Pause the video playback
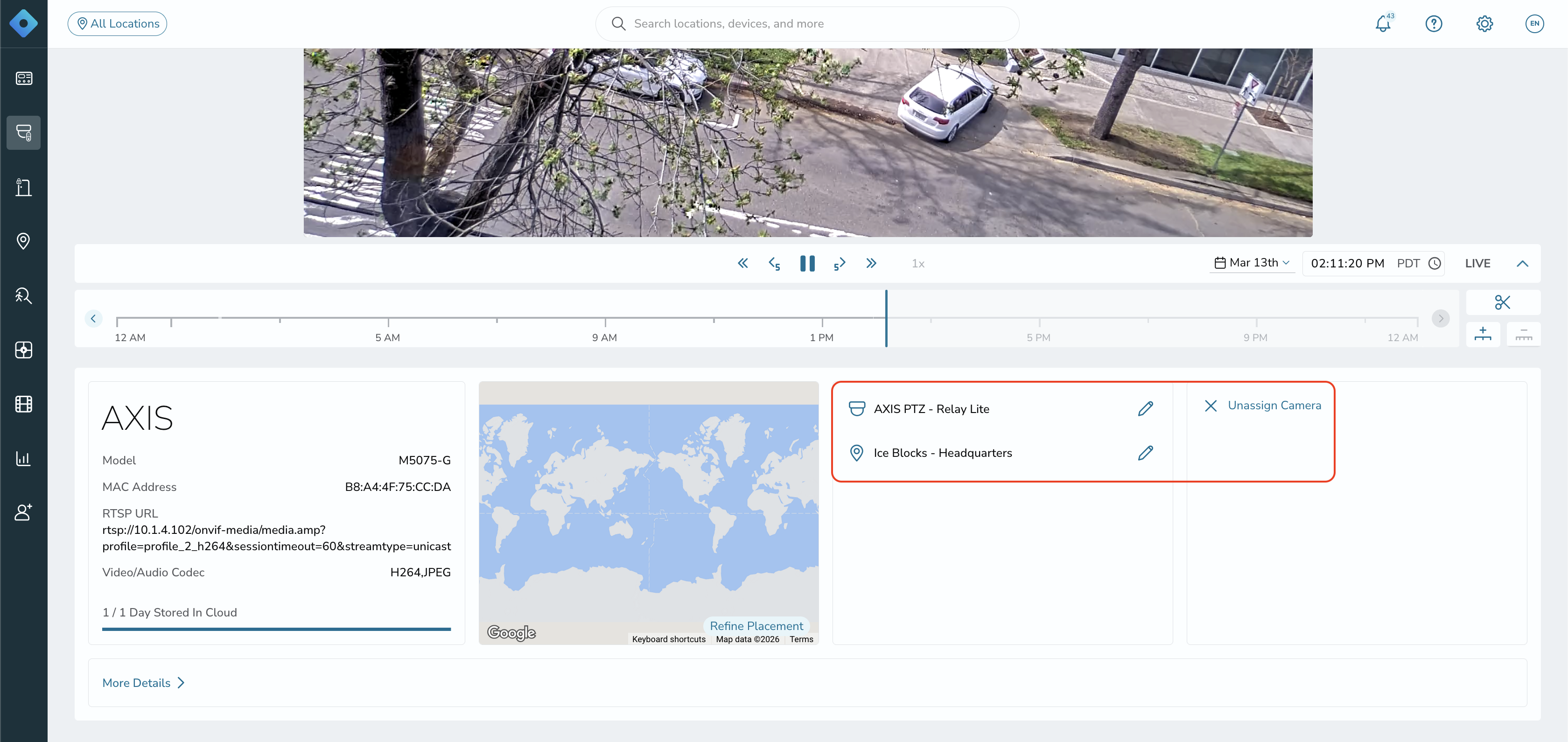 808,264
